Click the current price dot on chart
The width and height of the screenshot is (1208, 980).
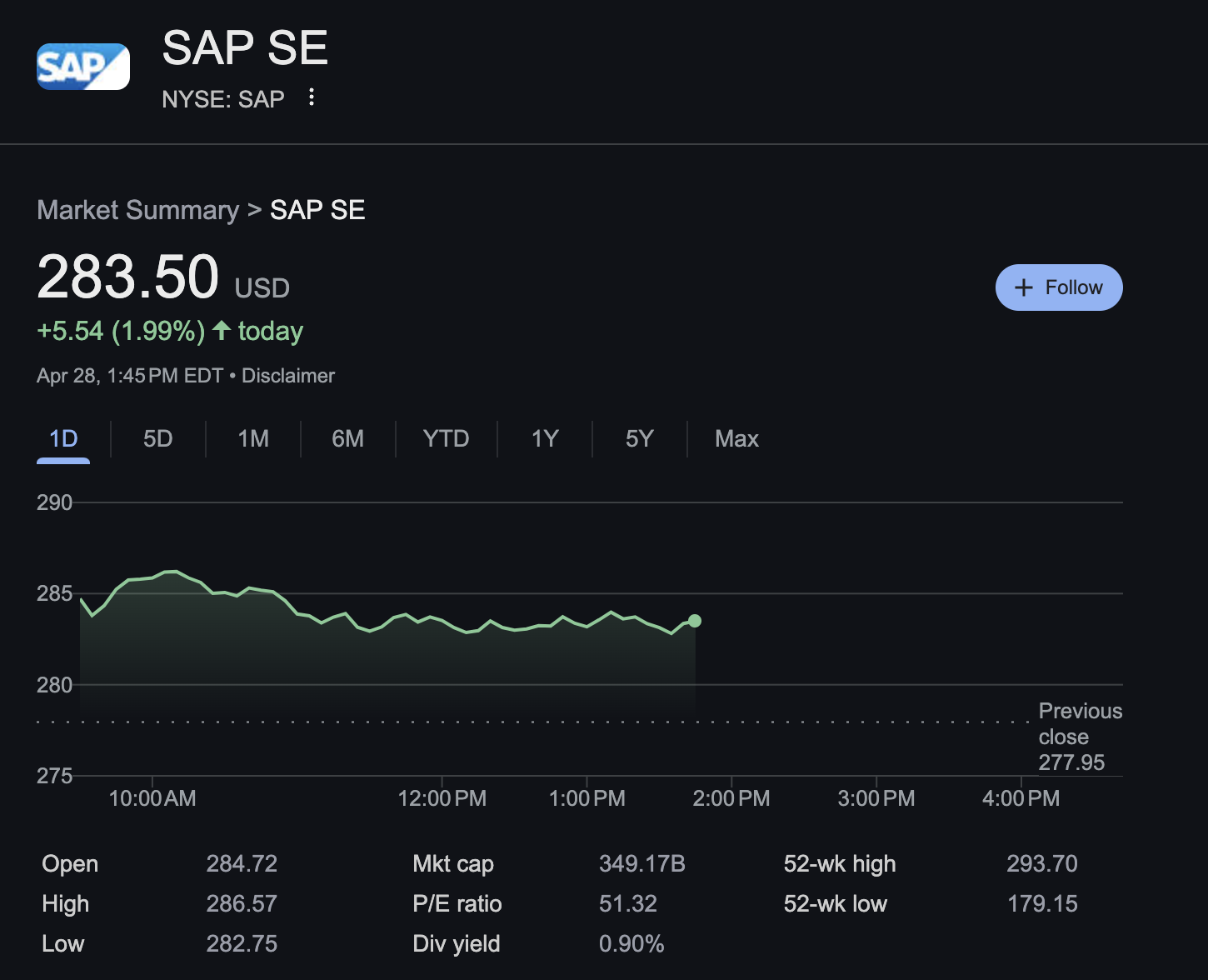[x=695, y=621]
